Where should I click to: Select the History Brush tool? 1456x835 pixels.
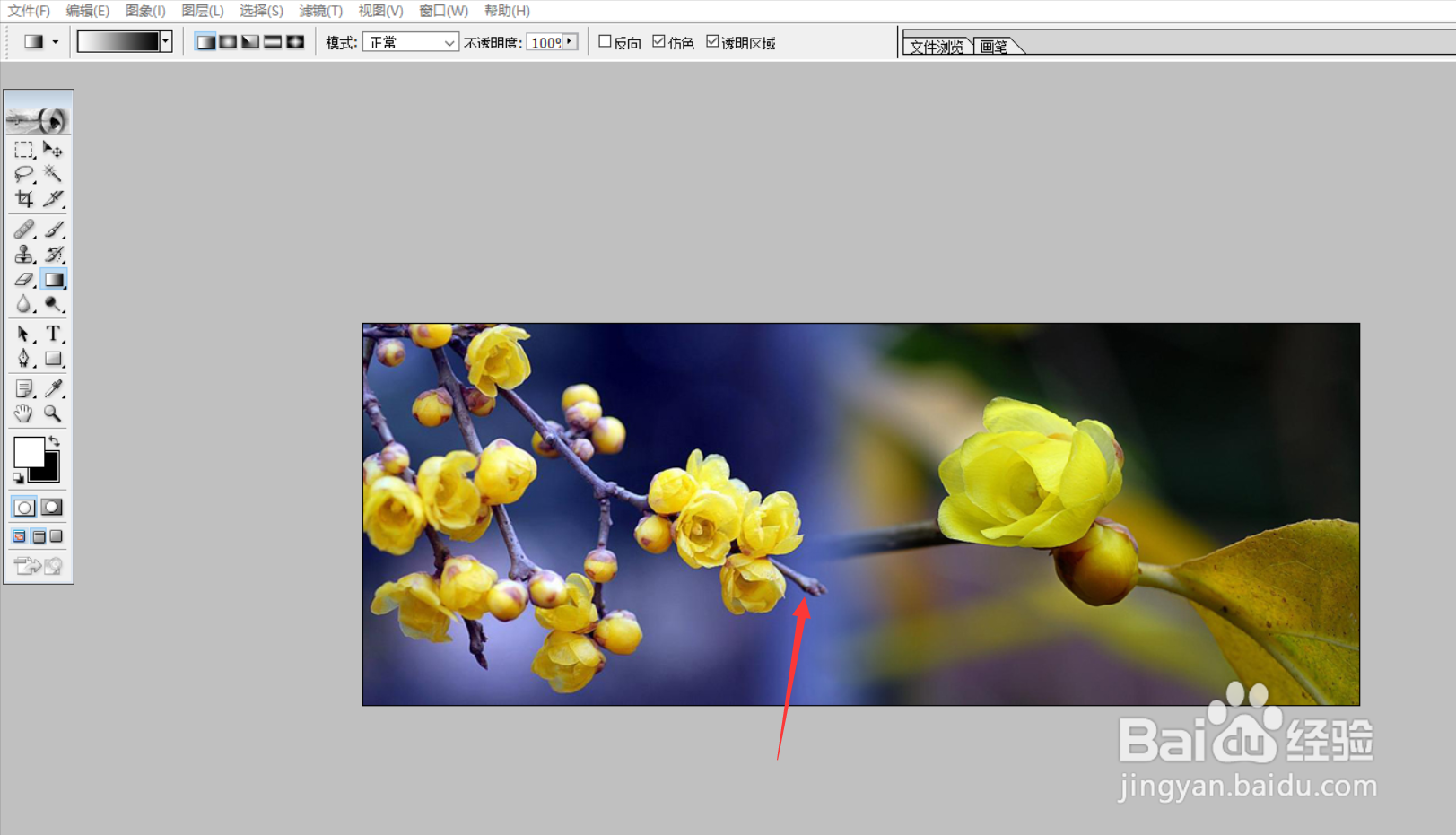tap(53, 255)
